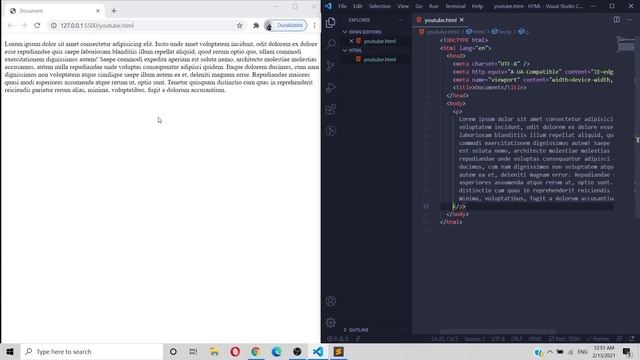Image resolution: width=640 pixels, height=360 pixels.
Task: Open the Chrome profile button
Action: [x=285, y=25]
